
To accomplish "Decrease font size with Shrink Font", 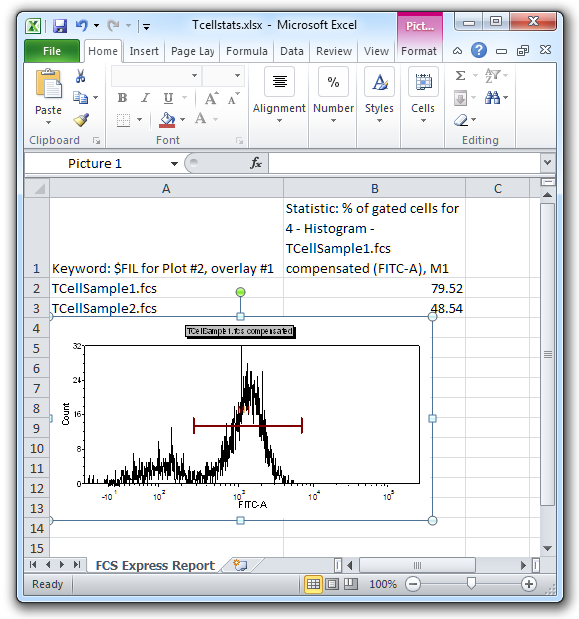I will click(233, 98).
